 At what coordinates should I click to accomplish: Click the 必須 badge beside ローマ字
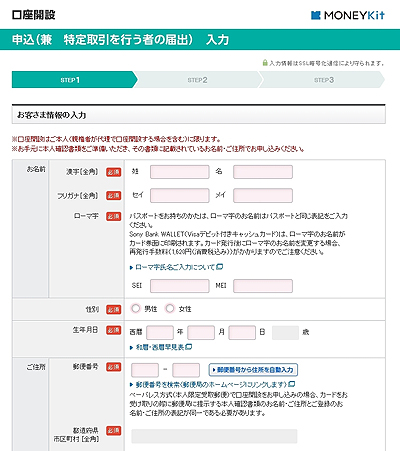(114, 216)
